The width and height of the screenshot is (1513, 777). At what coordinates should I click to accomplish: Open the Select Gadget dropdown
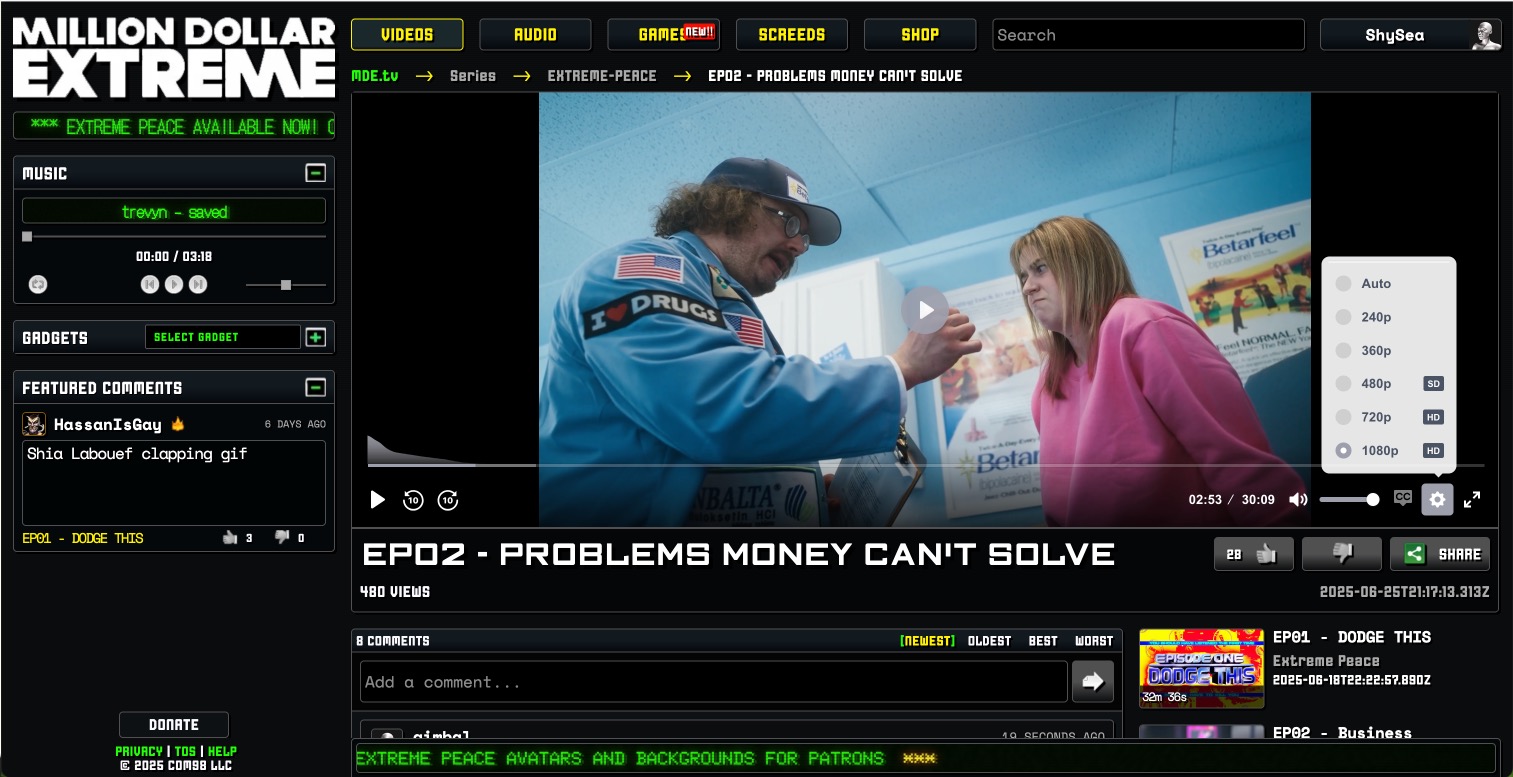pyautogui.click(x=222, y=337)
